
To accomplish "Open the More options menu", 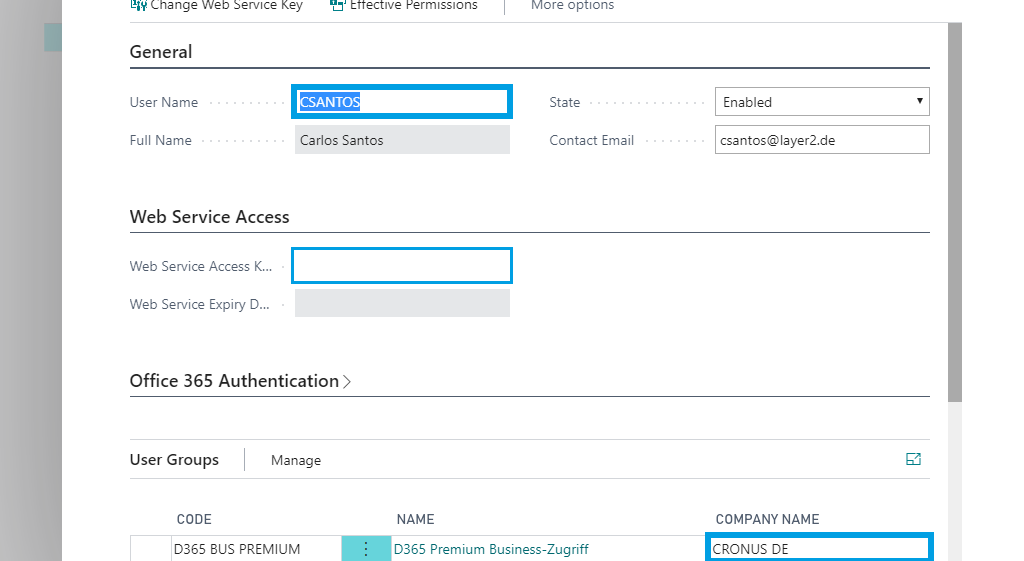I will pyautogui.click(x=572, y=6).
